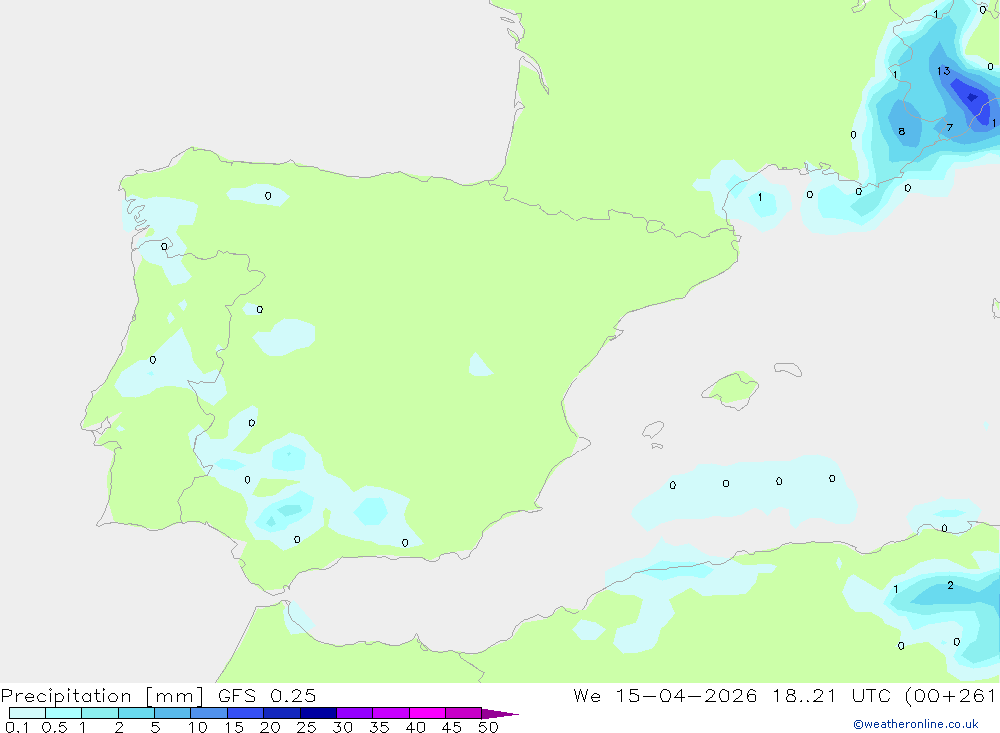Click the '15' legend scale label
Image resolution: width=1000 pixels, height=733 pixels.
[x=234, y=727]
